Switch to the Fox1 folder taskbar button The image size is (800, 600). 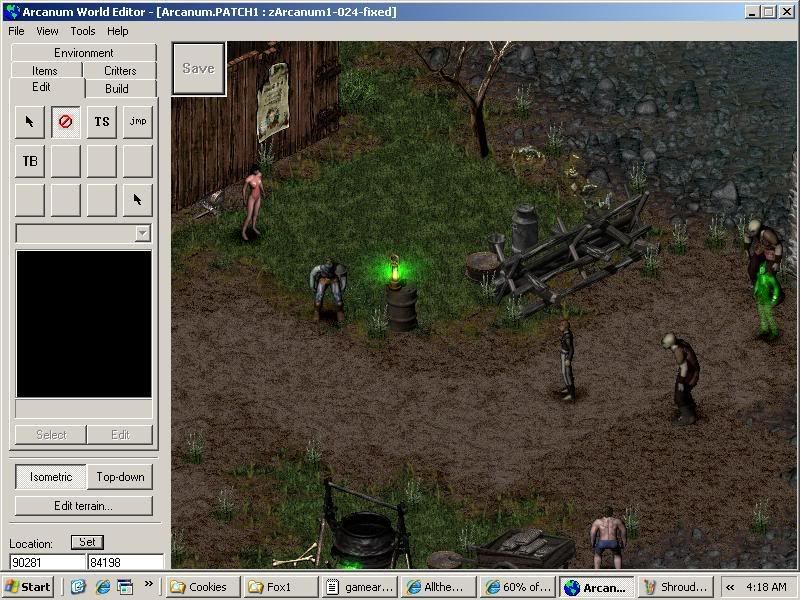[281, 587]
